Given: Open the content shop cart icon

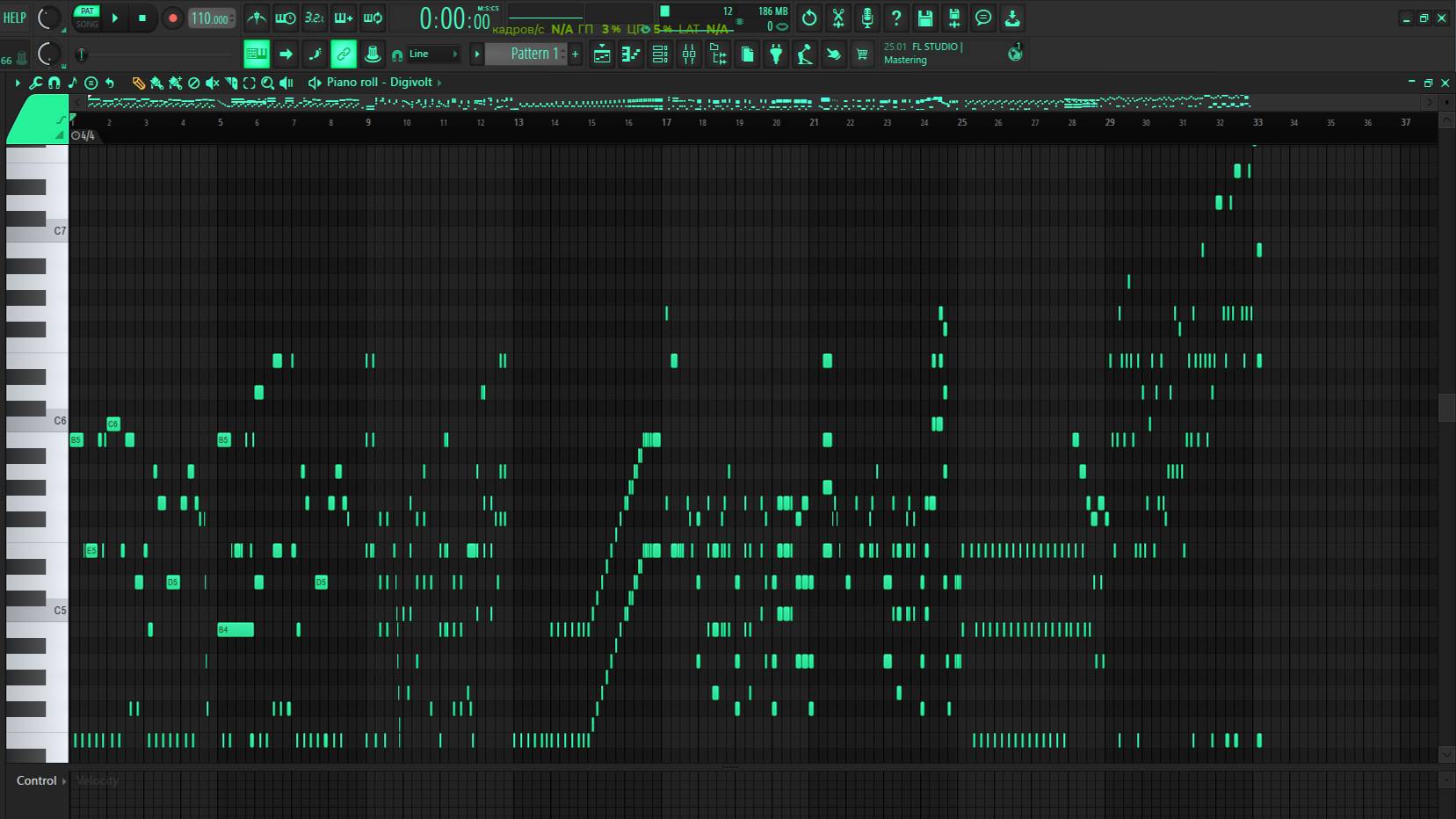Looking at the screenshot, I should tap(862, 54).
